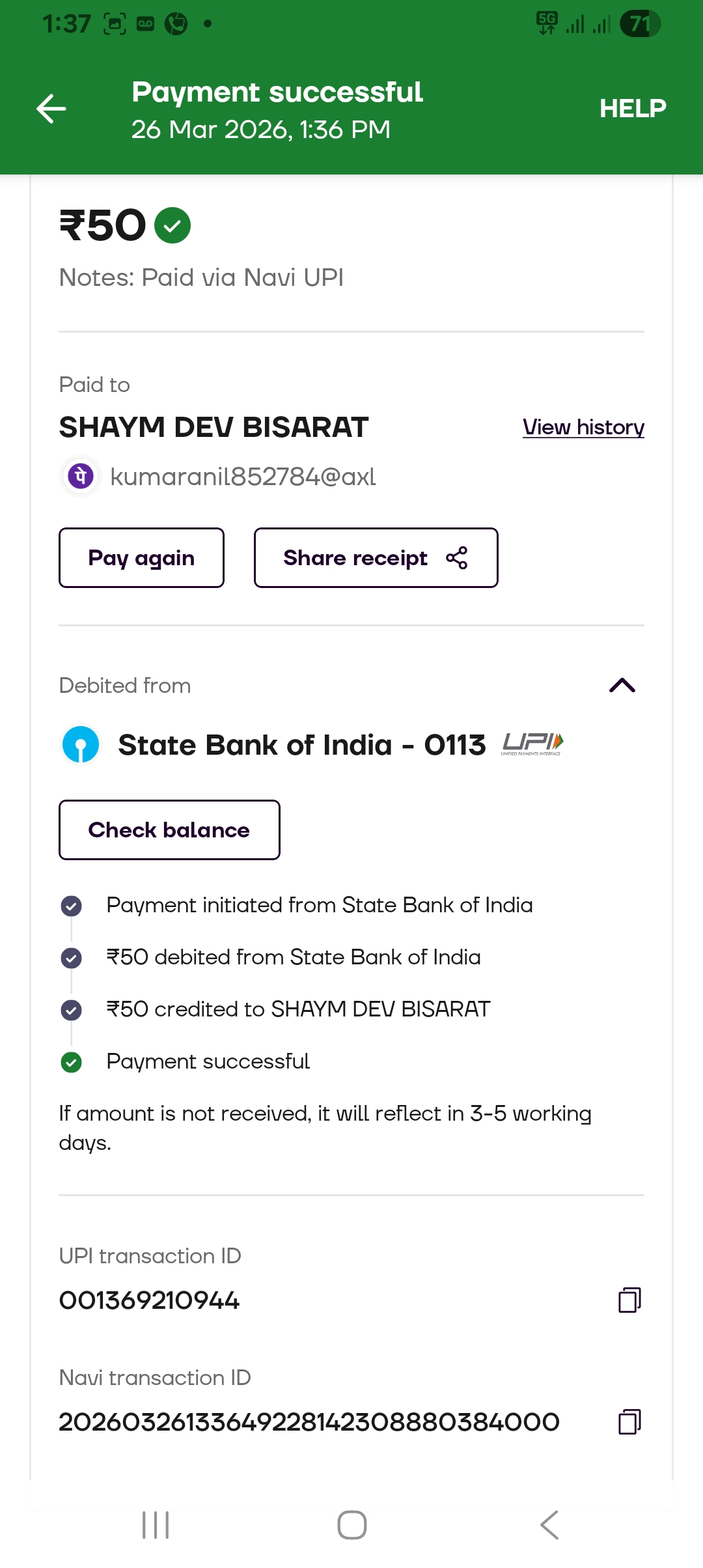Copy the Navi transaction ID
Image resolution: width=703 pixels, height=1568 pixels.
pyautogui.click(x=629, y=1422)
